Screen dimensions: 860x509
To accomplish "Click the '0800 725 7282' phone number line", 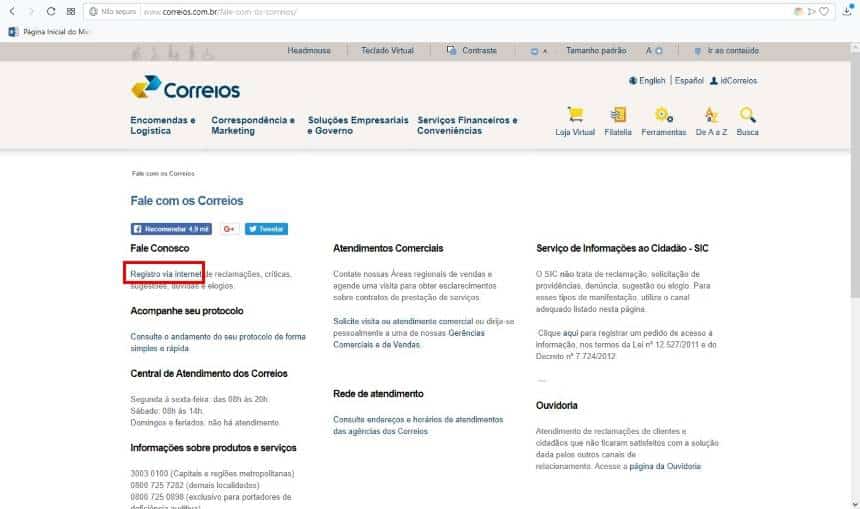I will pos(195,485).
